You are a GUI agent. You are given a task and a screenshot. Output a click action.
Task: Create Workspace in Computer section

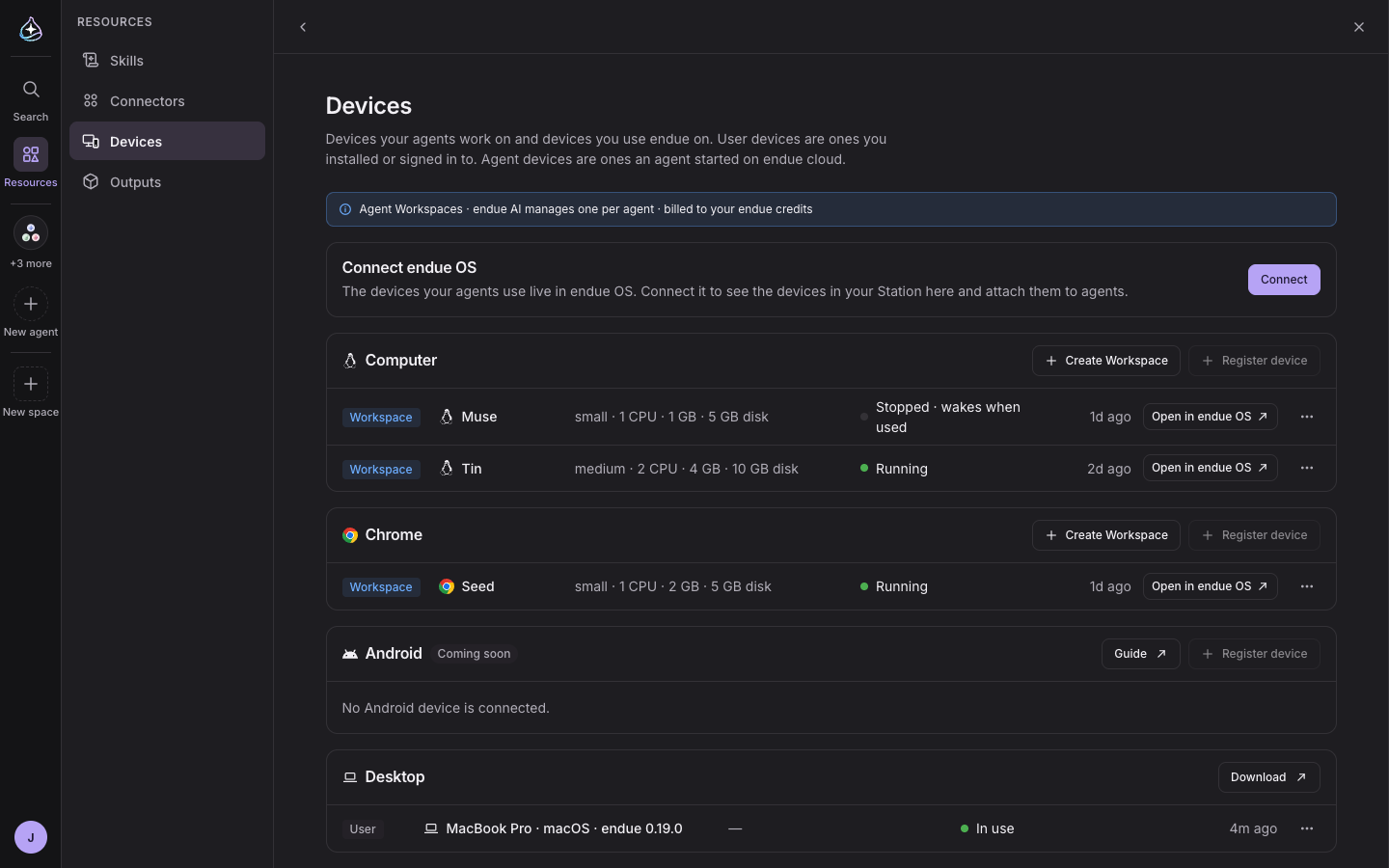(1106, 361)
